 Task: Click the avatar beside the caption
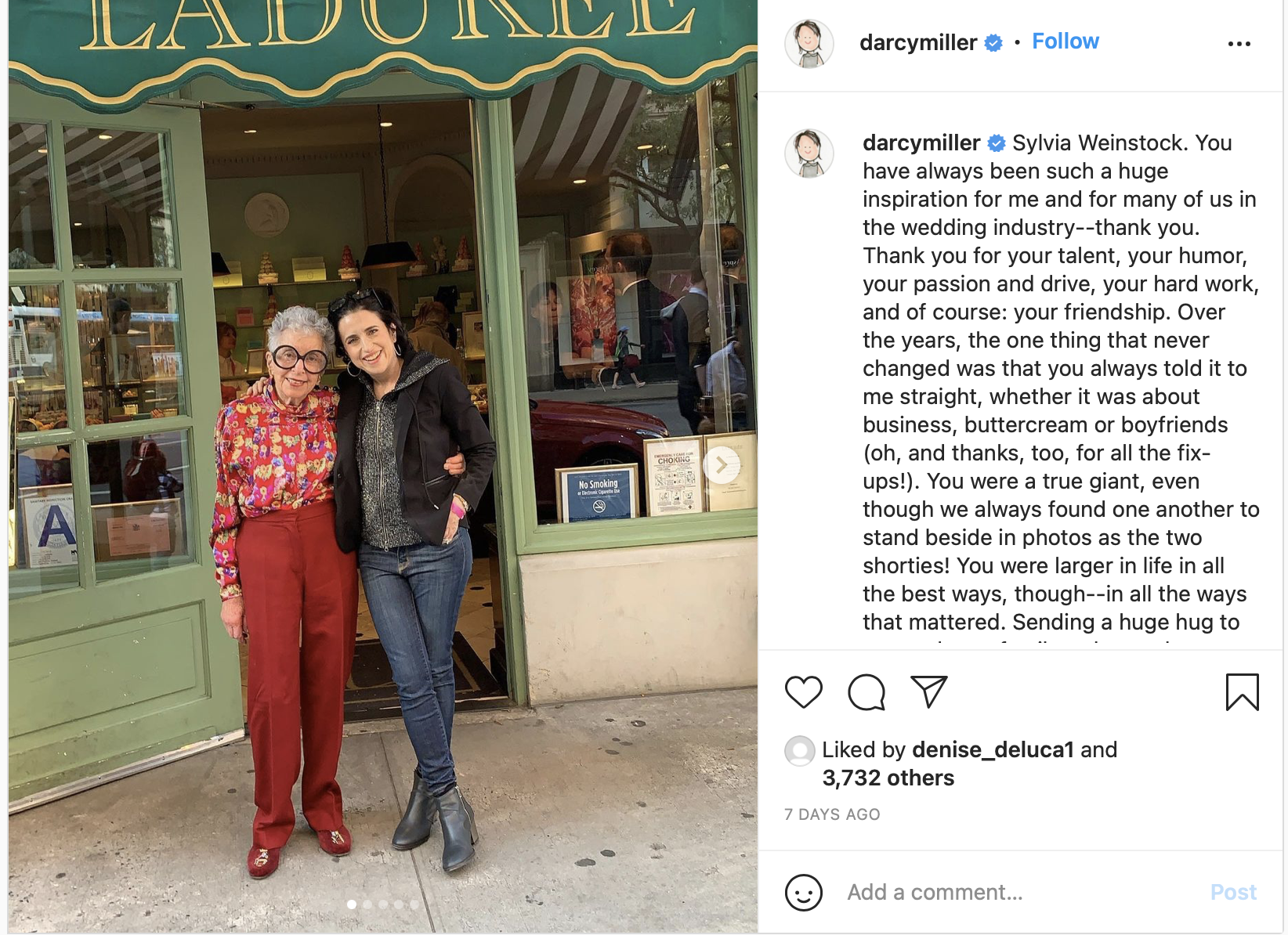coord(809,153)
